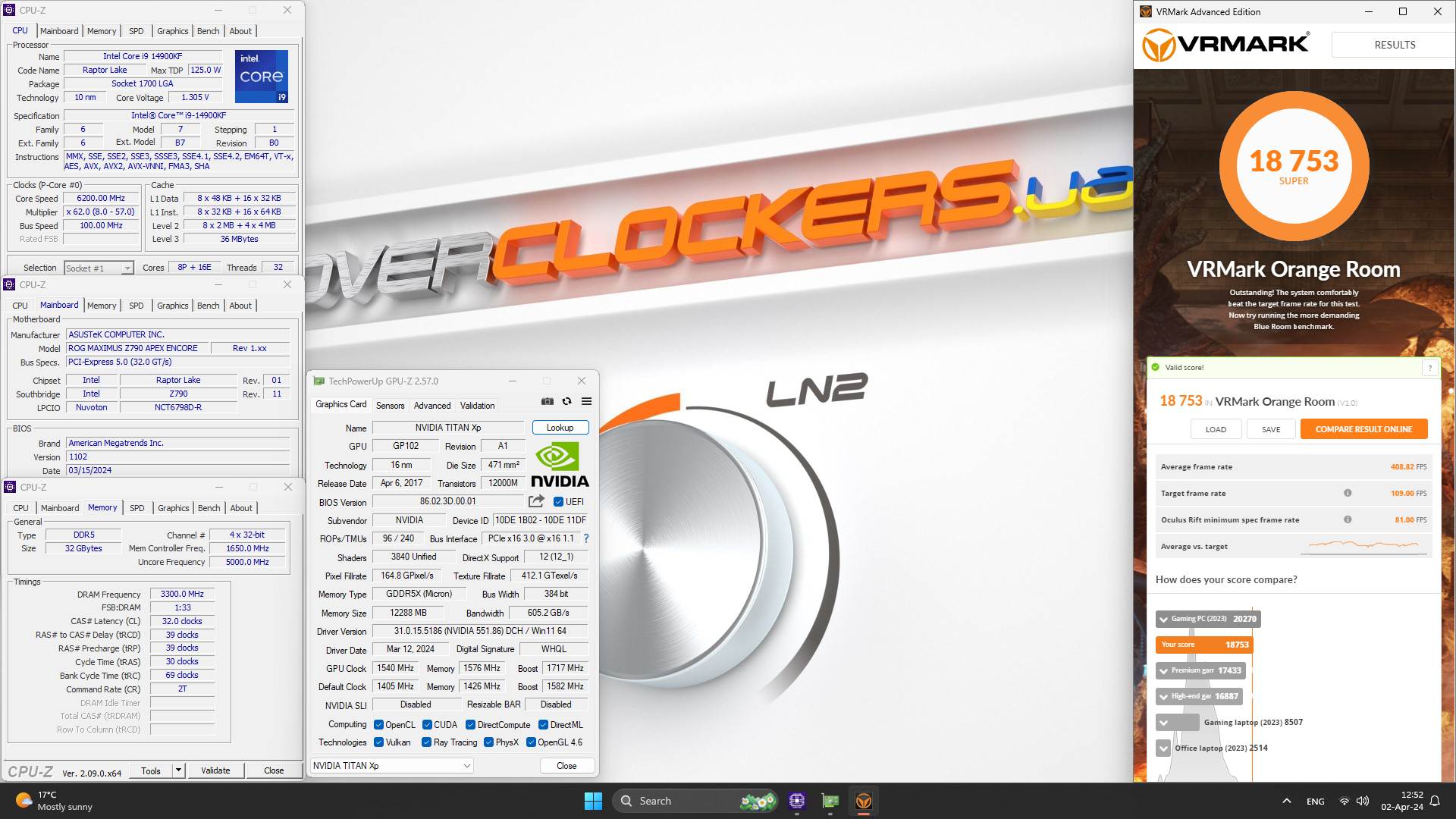Open Bench tab in top CPU-Z window
The image size is (1456, 819).
click(x=208, y=31)
